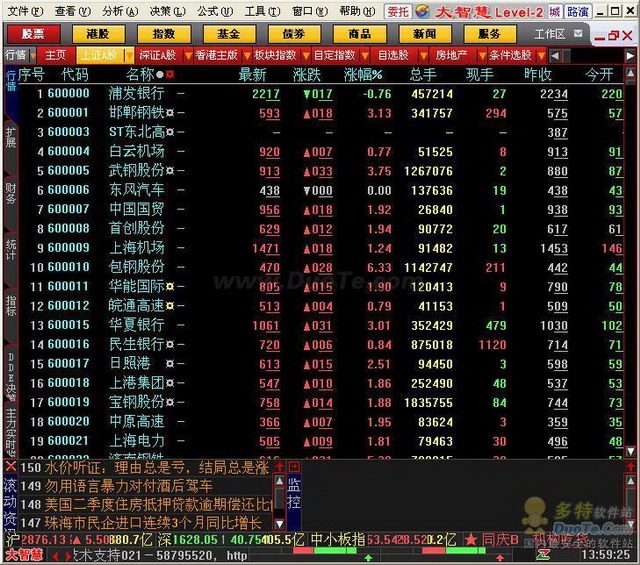The width and height of the screenshot is (640, 565).
Task: Click the tab strip right-scroll arrow
Action: tap(630, 56)
